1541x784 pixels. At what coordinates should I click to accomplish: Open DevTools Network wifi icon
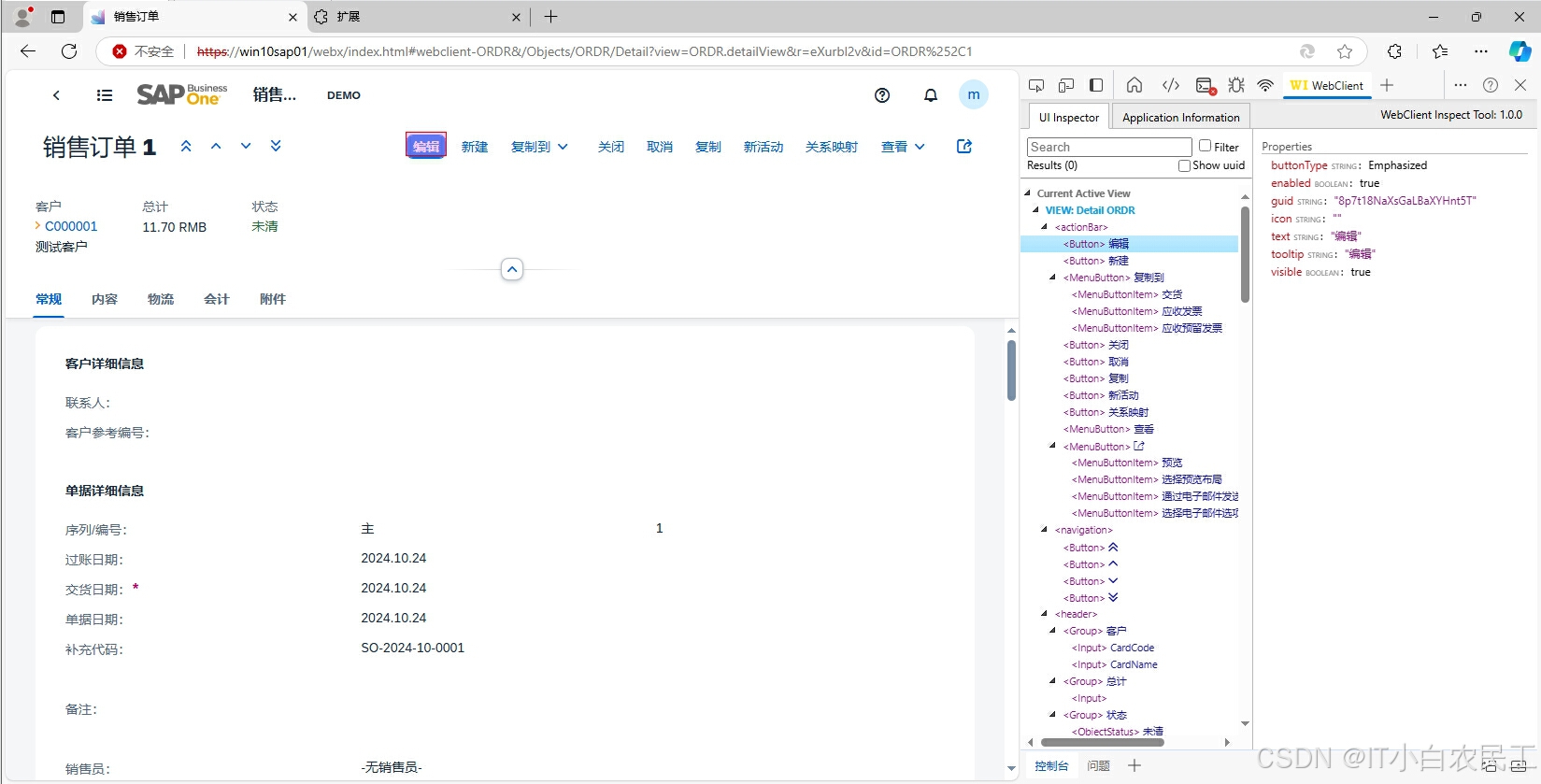click(x=1265, y=85)
